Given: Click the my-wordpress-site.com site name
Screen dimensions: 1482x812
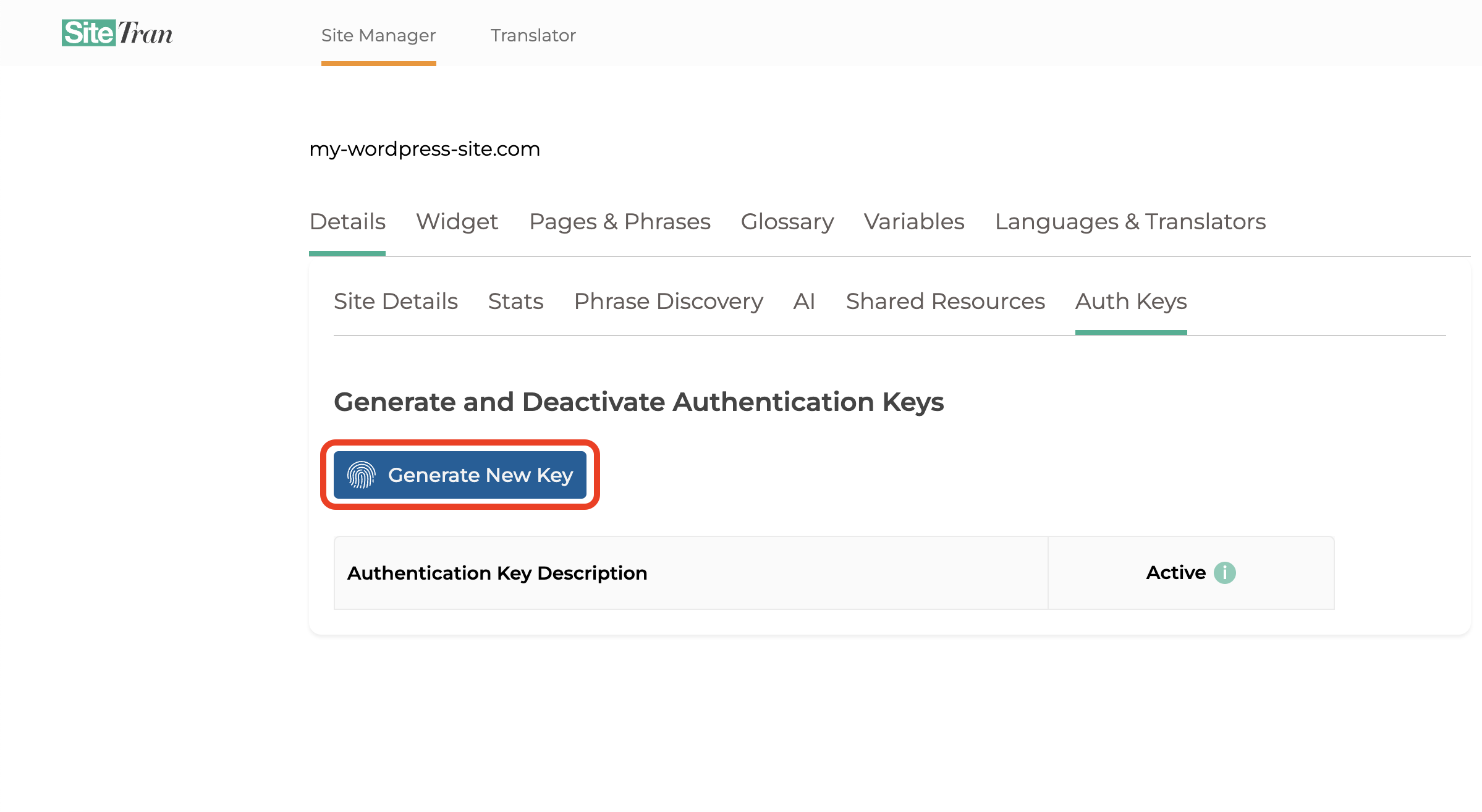Looking at the screenshot, I should point(425,148).
